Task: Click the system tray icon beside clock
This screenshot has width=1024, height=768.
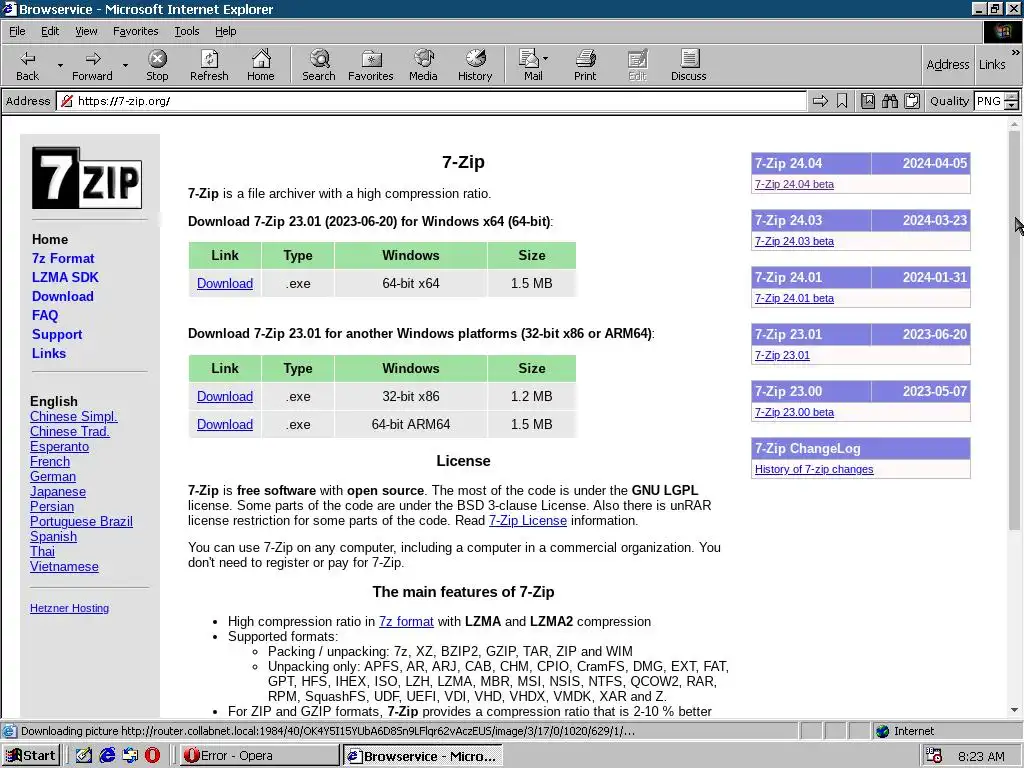Action: click(934, 756)
